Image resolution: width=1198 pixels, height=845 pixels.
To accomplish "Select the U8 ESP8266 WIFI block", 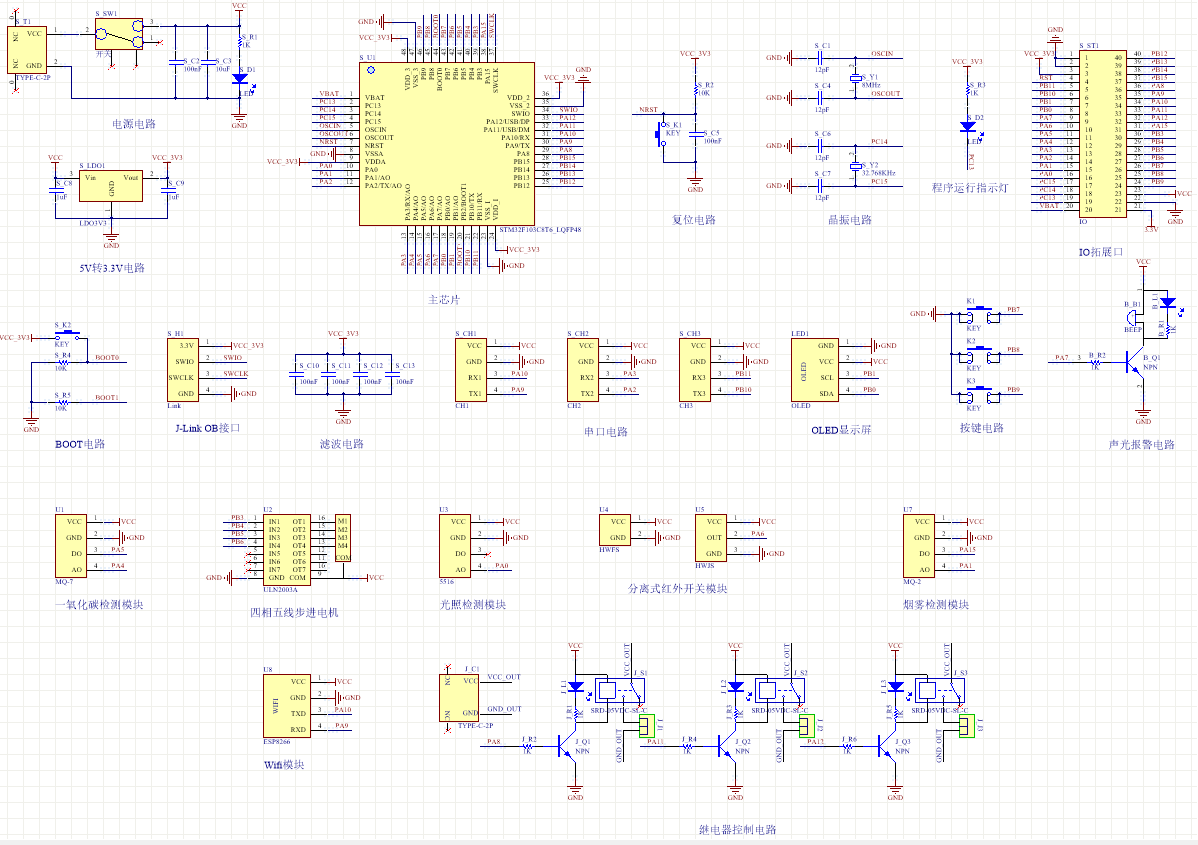I will 287,706.
